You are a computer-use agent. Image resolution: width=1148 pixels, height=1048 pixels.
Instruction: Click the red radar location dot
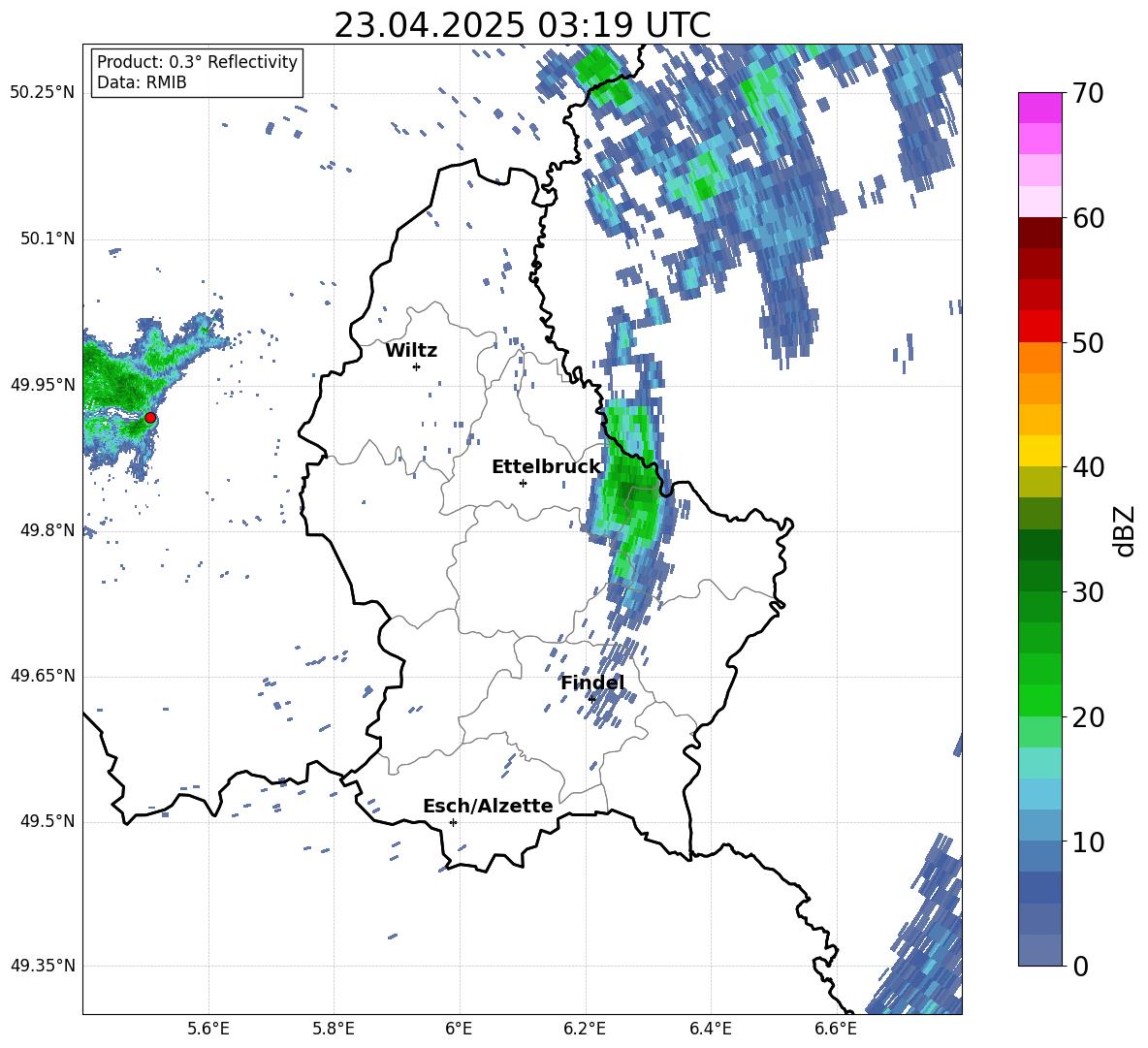tap(150, 418)
